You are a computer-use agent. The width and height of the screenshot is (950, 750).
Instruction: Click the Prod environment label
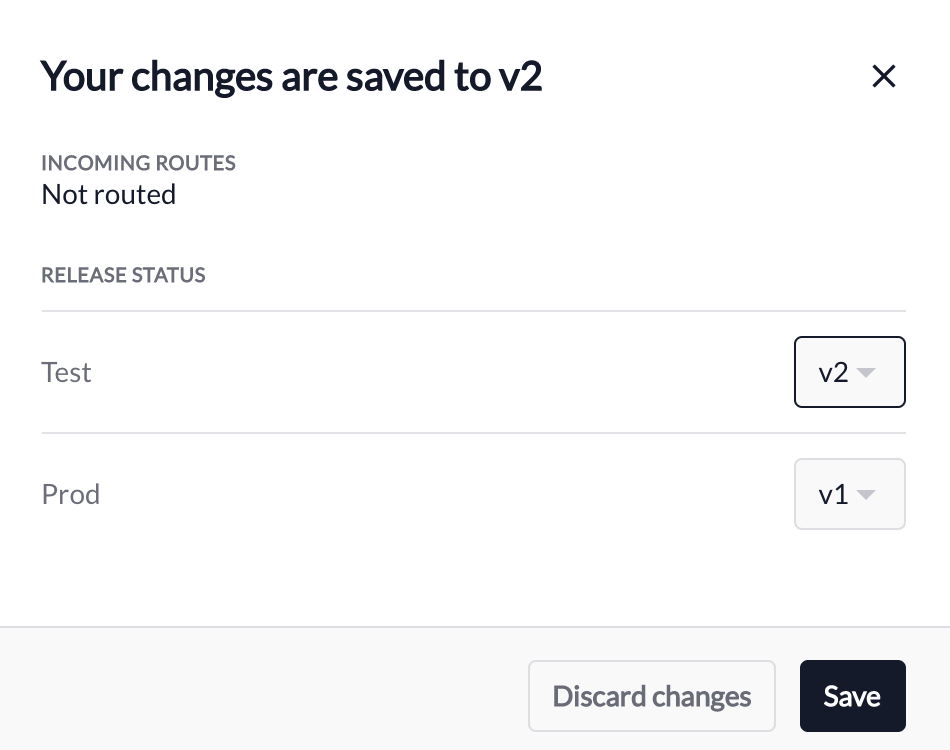70,494
